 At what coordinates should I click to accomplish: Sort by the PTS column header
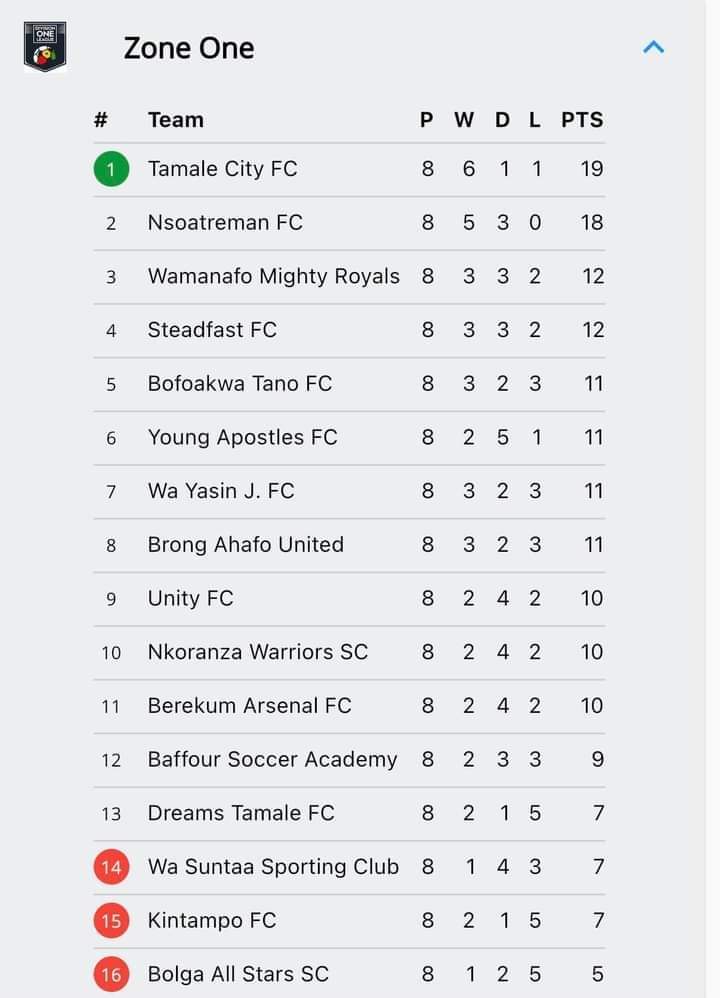click(582, 120)
